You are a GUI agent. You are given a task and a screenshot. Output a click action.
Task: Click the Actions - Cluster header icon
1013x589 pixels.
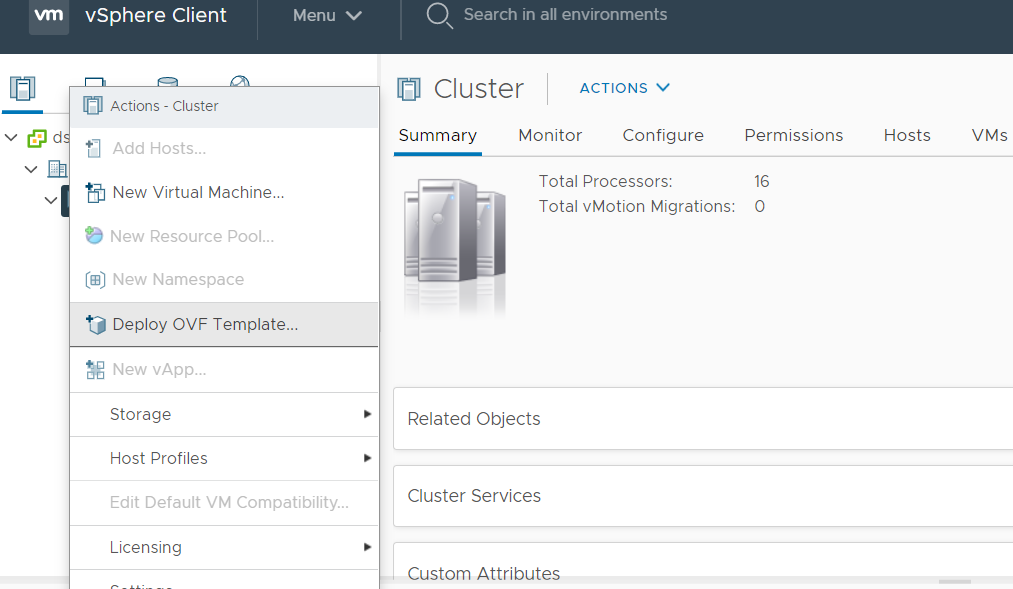(x=93, y=106)
